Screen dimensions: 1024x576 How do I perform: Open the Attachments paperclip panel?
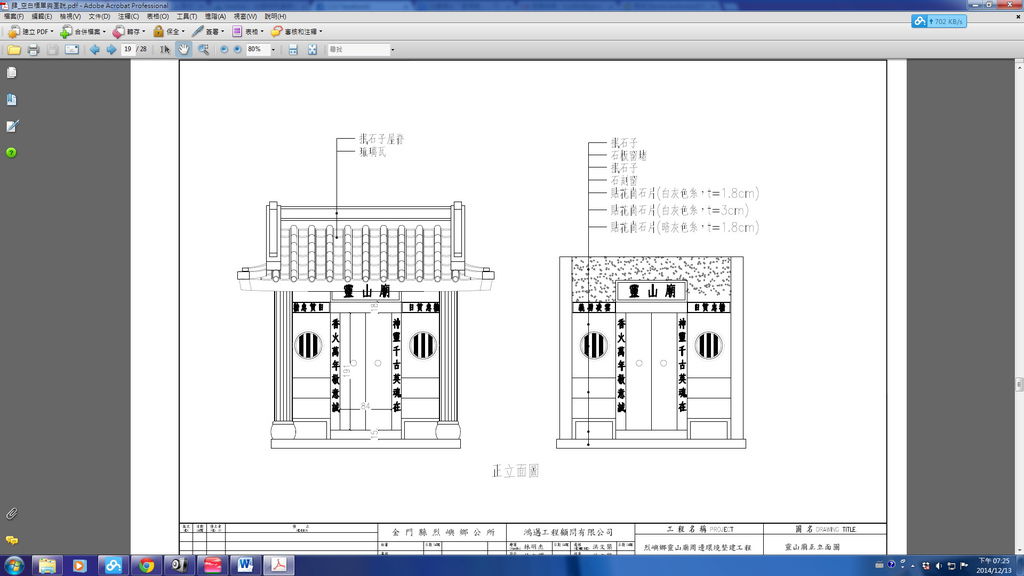(x=11, y=513)
